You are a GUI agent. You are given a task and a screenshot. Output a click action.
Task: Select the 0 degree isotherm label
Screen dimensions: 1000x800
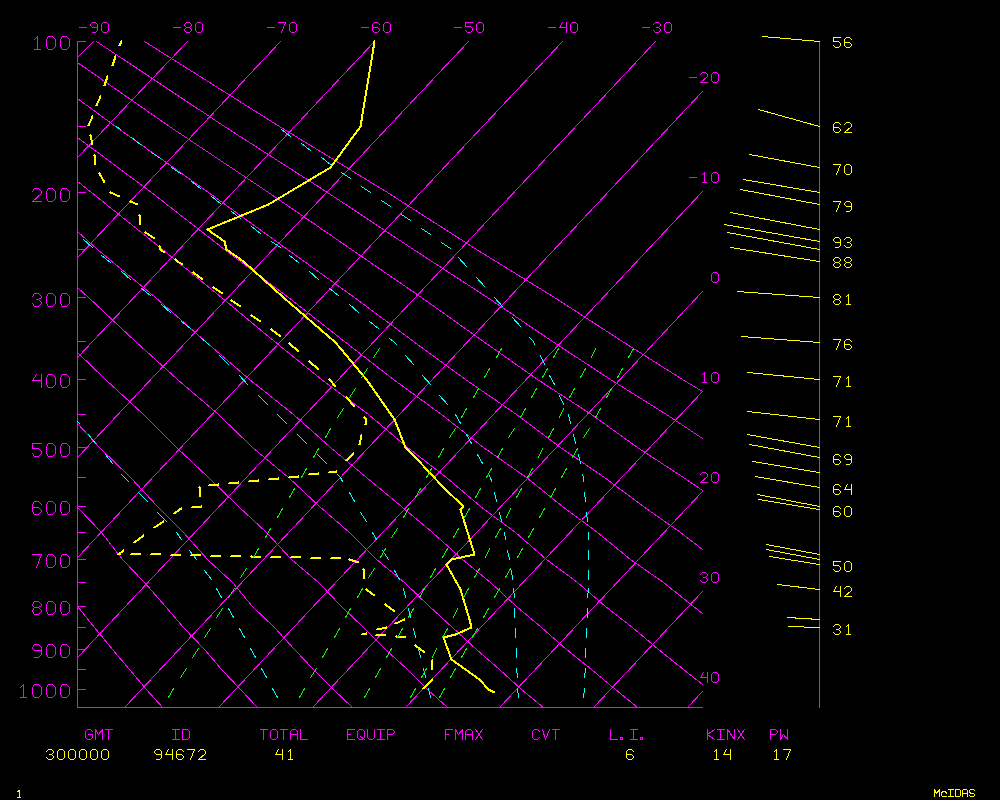point(714,278)
